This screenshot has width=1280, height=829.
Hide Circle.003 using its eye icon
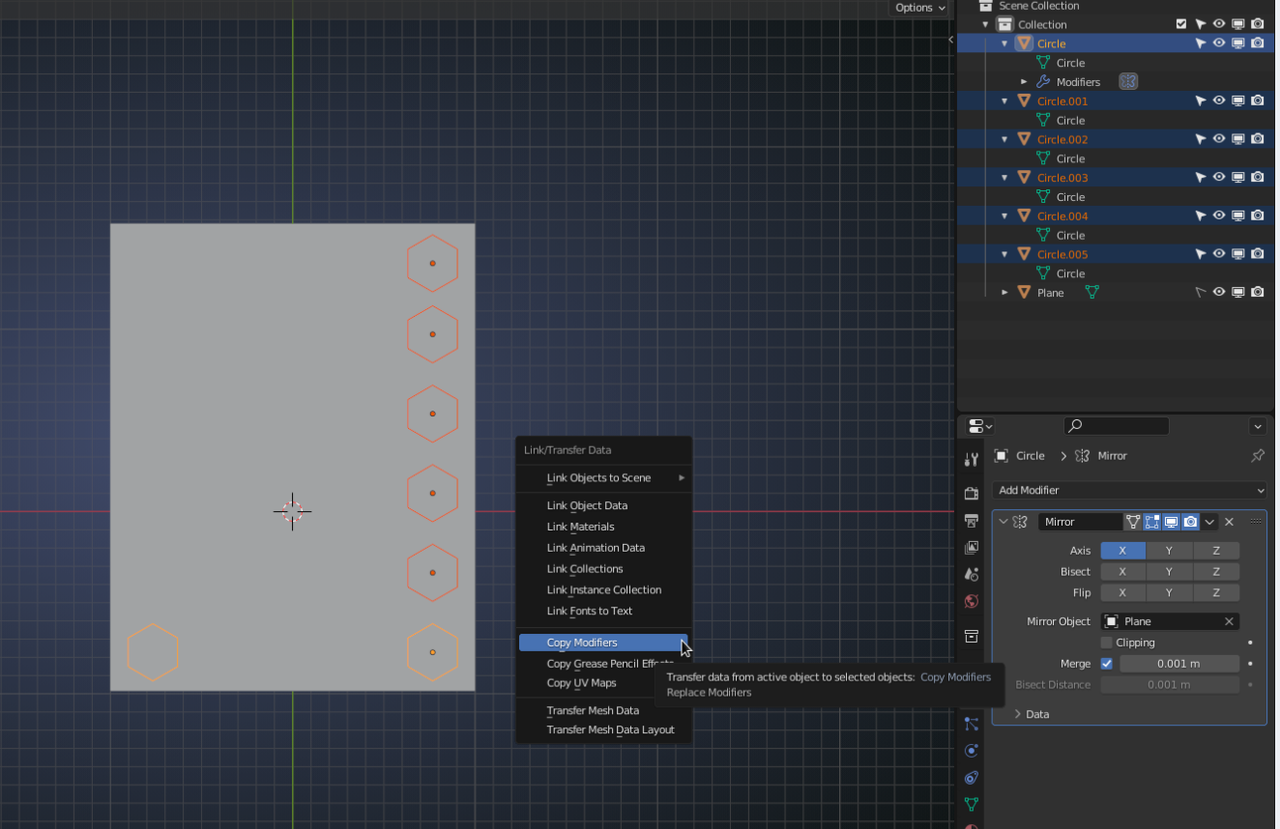click(1219, 178)
